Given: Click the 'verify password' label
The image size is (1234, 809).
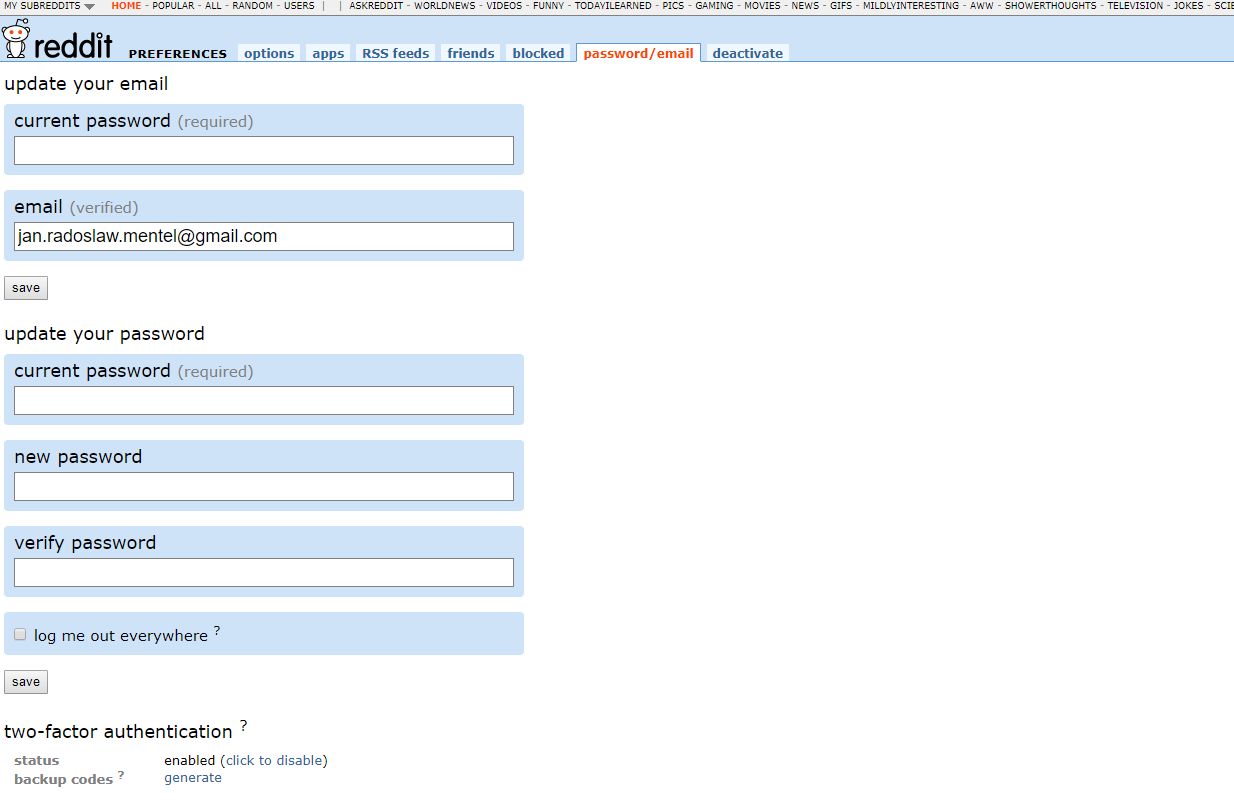Looking at the screenshot, I should 85,543.
